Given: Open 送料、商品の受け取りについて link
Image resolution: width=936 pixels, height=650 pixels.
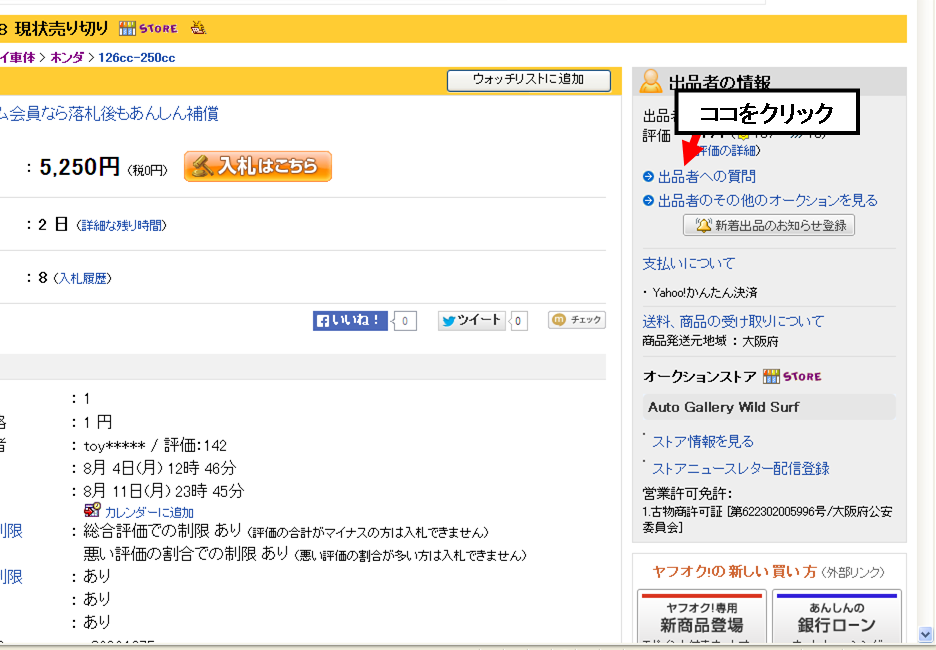Looking at the screenshot, I should (732, 321).
